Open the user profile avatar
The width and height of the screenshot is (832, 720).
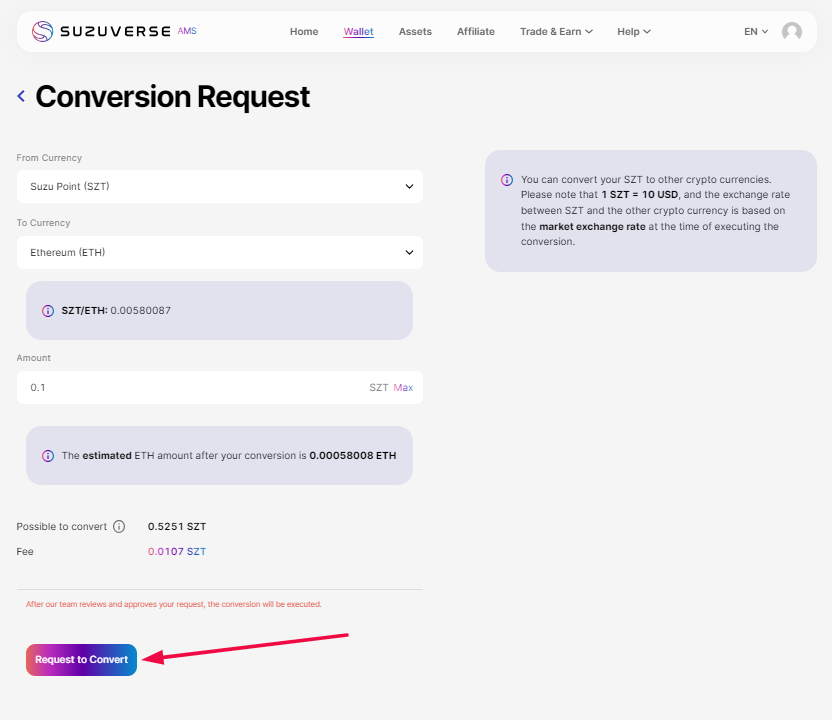[791, 32]
